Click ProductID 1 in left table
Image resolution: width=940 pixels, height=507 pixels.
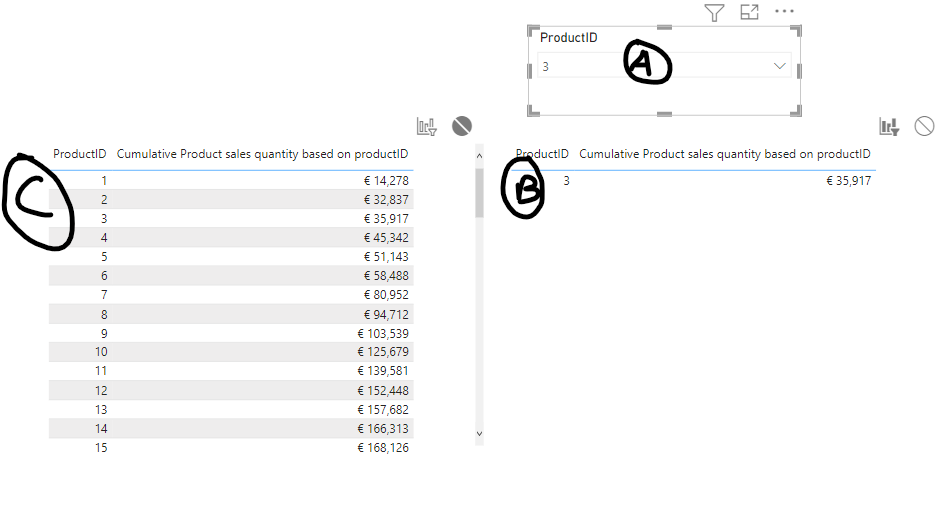104,180
